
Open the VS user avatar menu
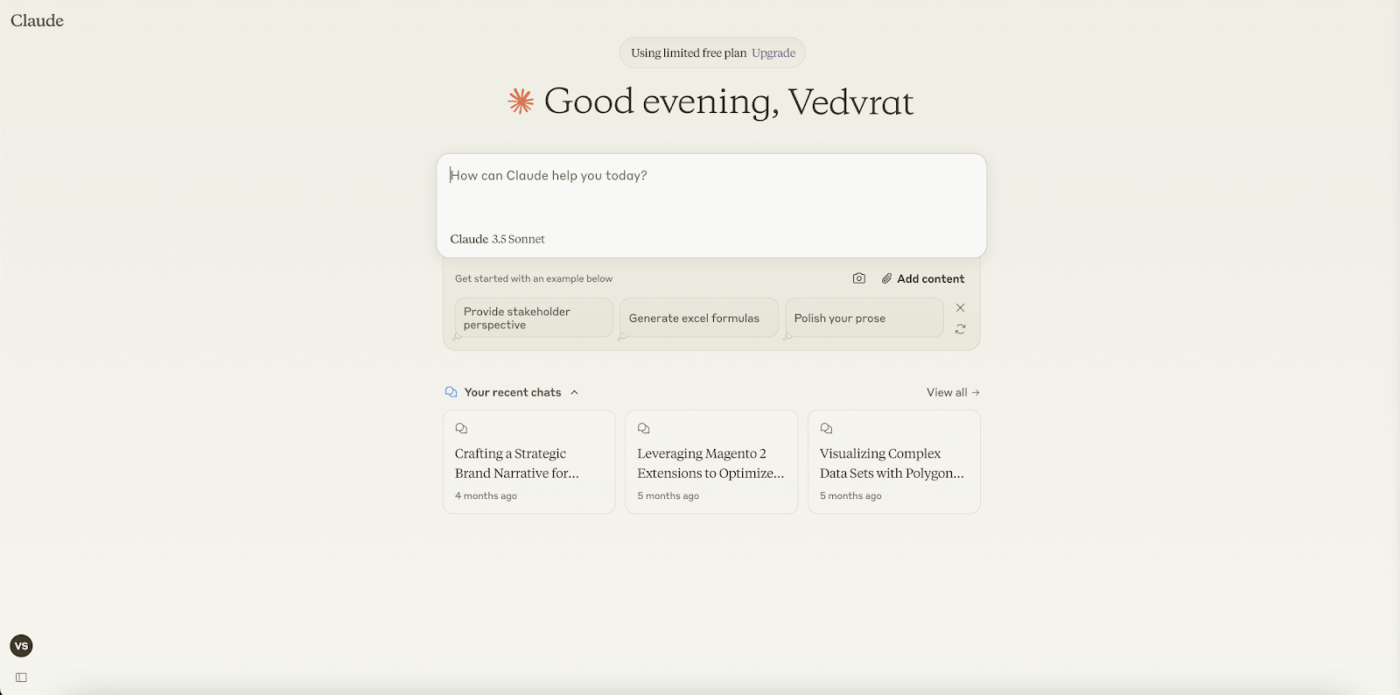[x=21, y=646]
